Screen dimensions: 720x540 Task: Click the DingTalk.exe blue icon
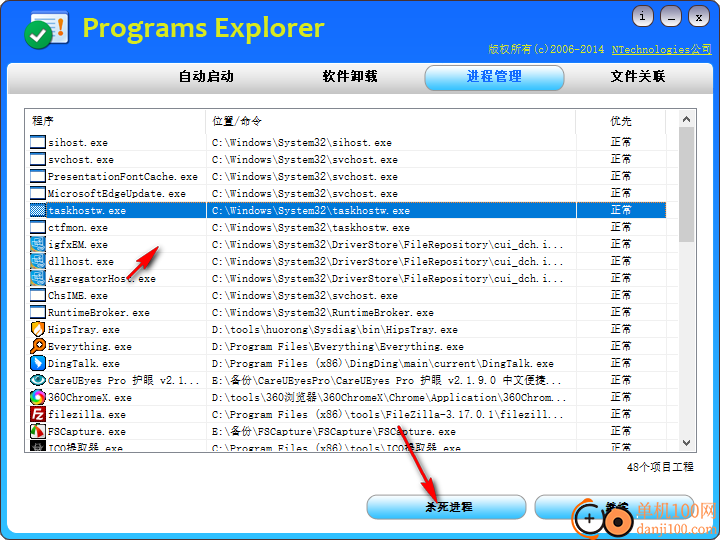pyautogui.click(x=38, y=363)
